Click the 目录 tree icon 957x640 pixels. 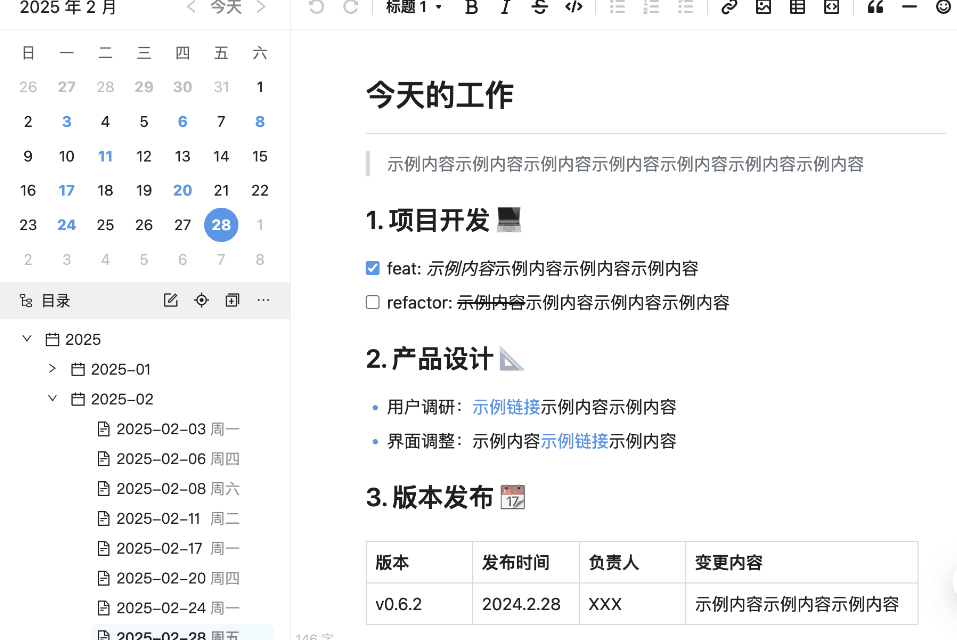(x=26, y=300)
